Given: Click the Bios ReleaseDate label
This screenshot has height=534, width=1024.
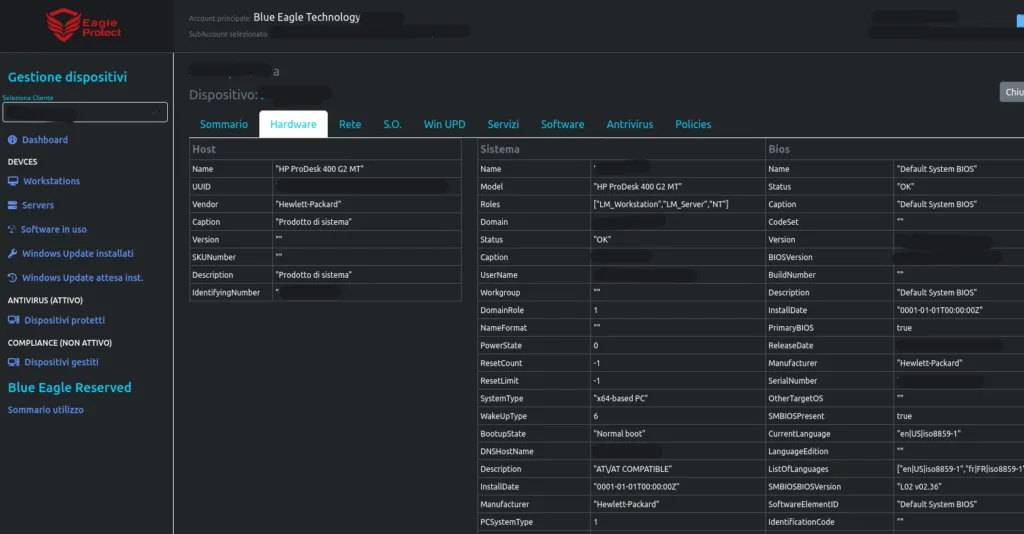Looking at the screenshot, I should [x=790, y=345].
